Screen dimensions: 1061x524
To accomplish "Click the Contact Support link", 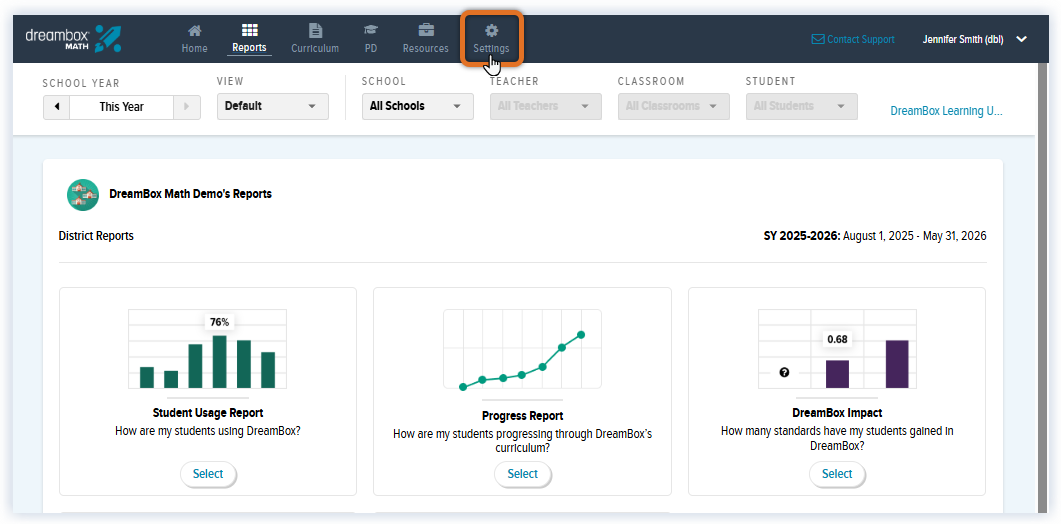I will (853, 39).
